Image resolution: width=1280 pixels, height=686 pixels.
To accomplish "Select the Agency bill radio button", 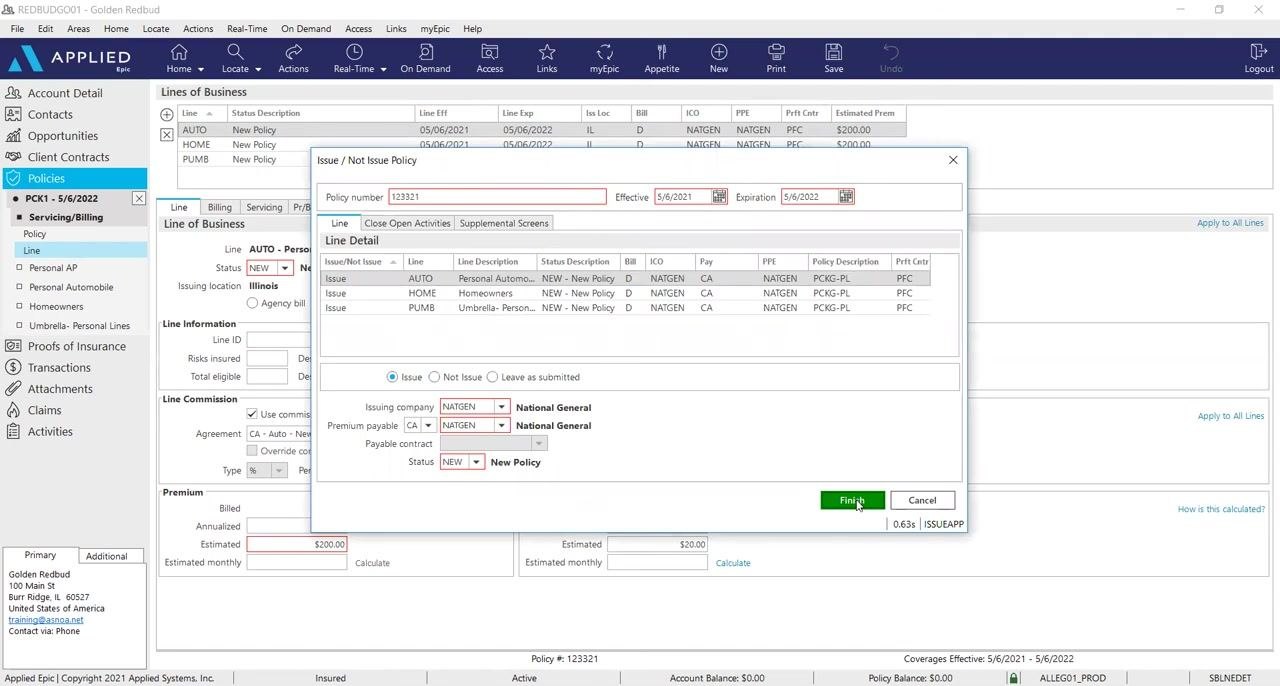I will (x=252, y=303).
